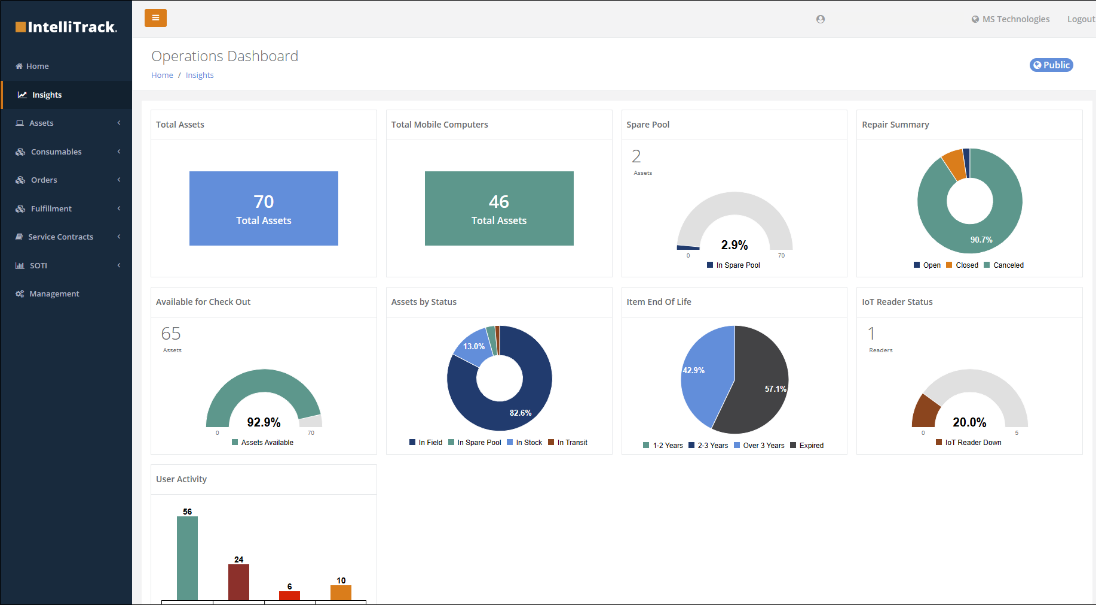Click the Insights chart icon in sidebar
This screenshot has width=1096, height=605.
coord(22,95)
